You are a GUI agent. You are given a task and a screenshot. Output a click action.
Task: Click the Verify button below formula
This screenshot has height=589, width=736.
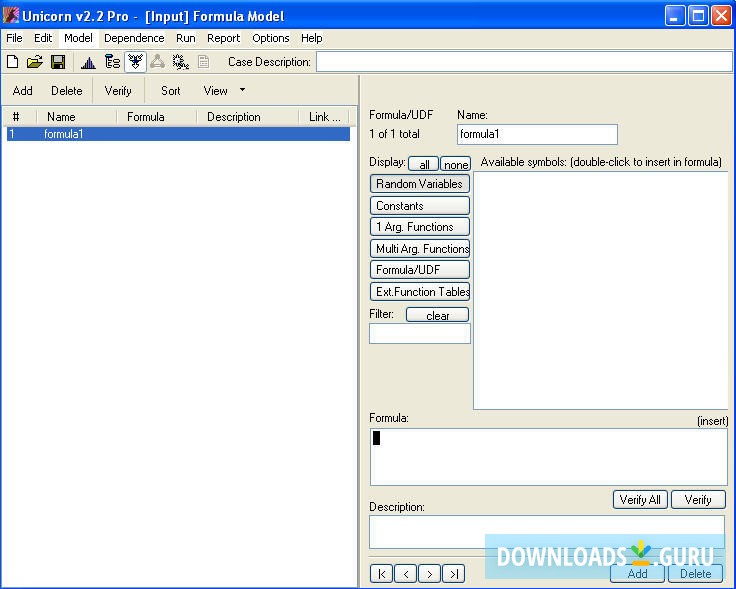click(698, 499)
